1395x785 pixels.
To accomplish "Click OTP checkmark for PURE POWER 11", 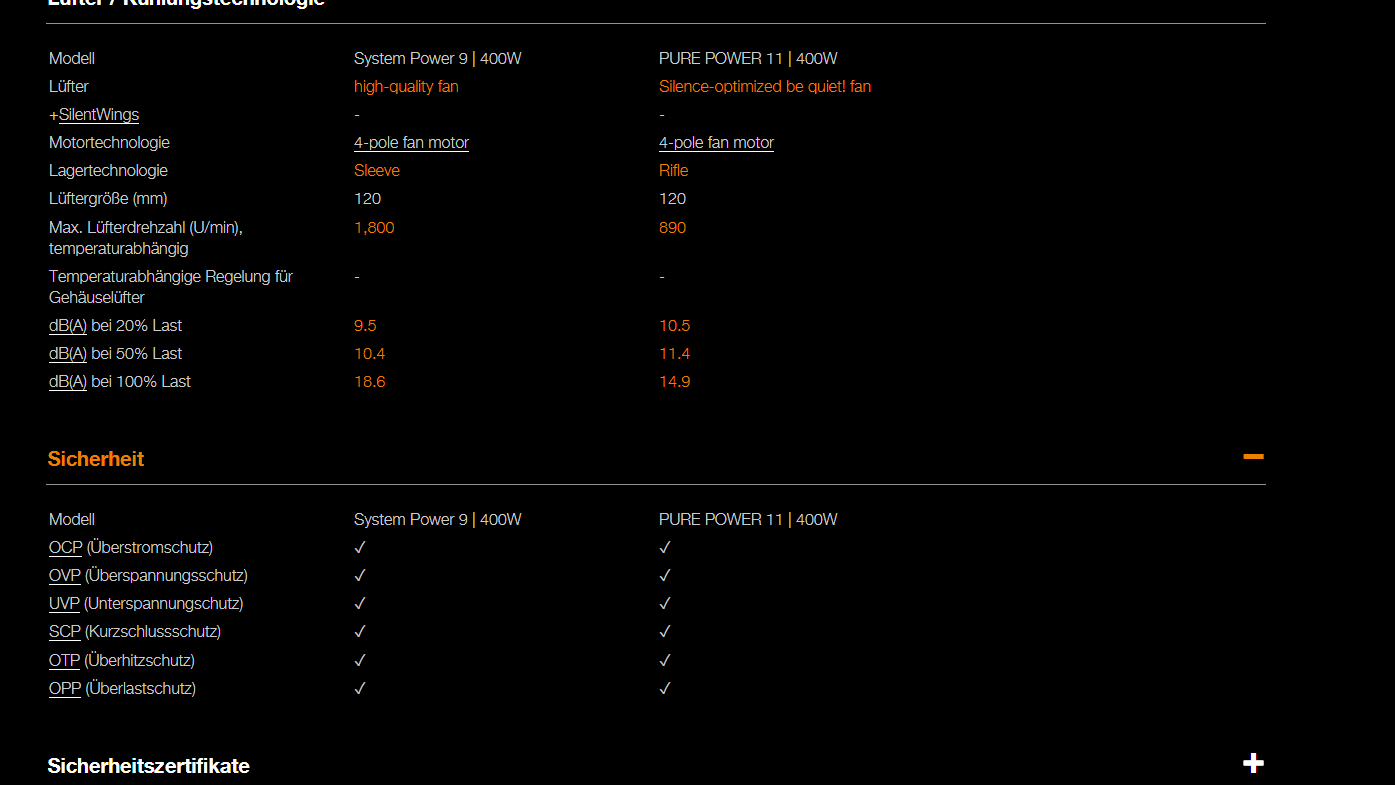I will [x=665, y=661].
